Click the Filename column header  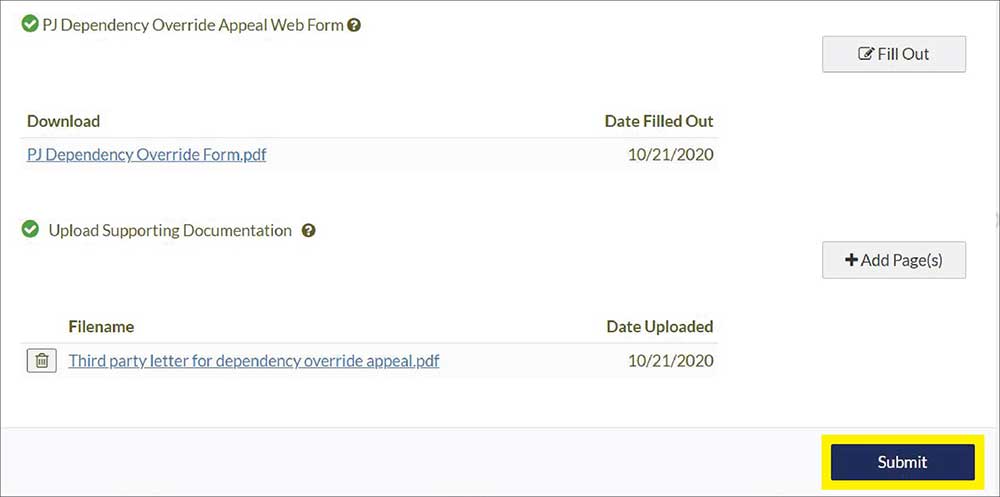click(101, 327)
